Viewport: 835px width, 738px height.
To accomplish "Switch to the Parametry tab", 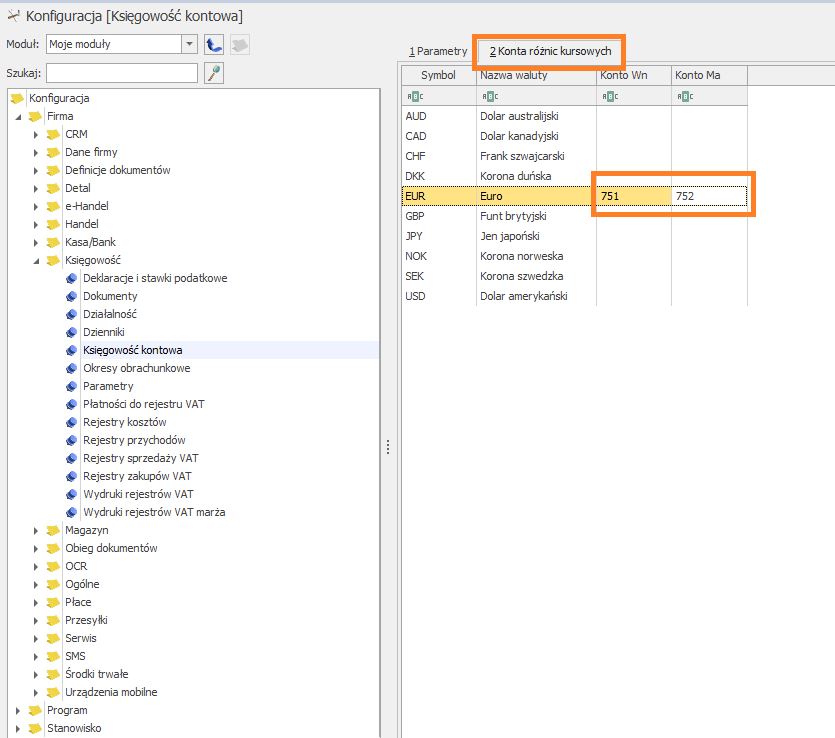I will (x=438, y=51).
